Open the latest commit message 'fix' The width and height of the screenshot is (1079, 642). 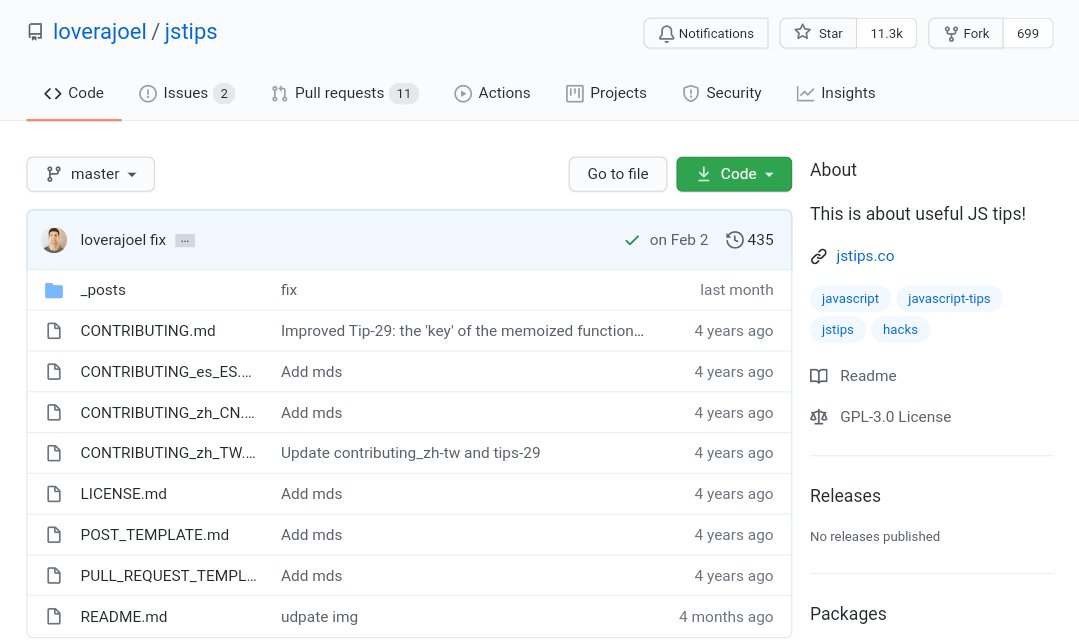[158, 240]
